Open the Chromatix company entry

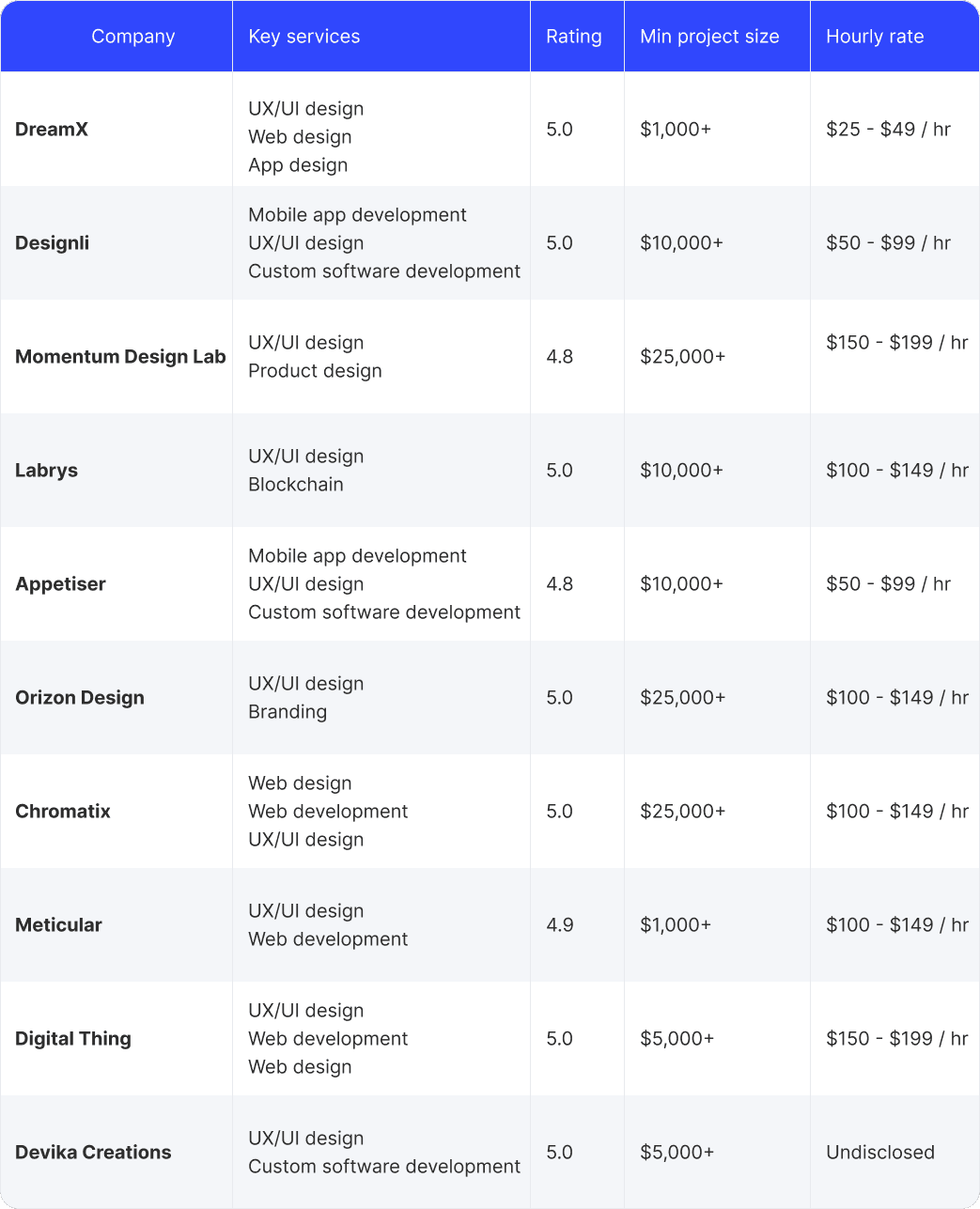[63, 812]
